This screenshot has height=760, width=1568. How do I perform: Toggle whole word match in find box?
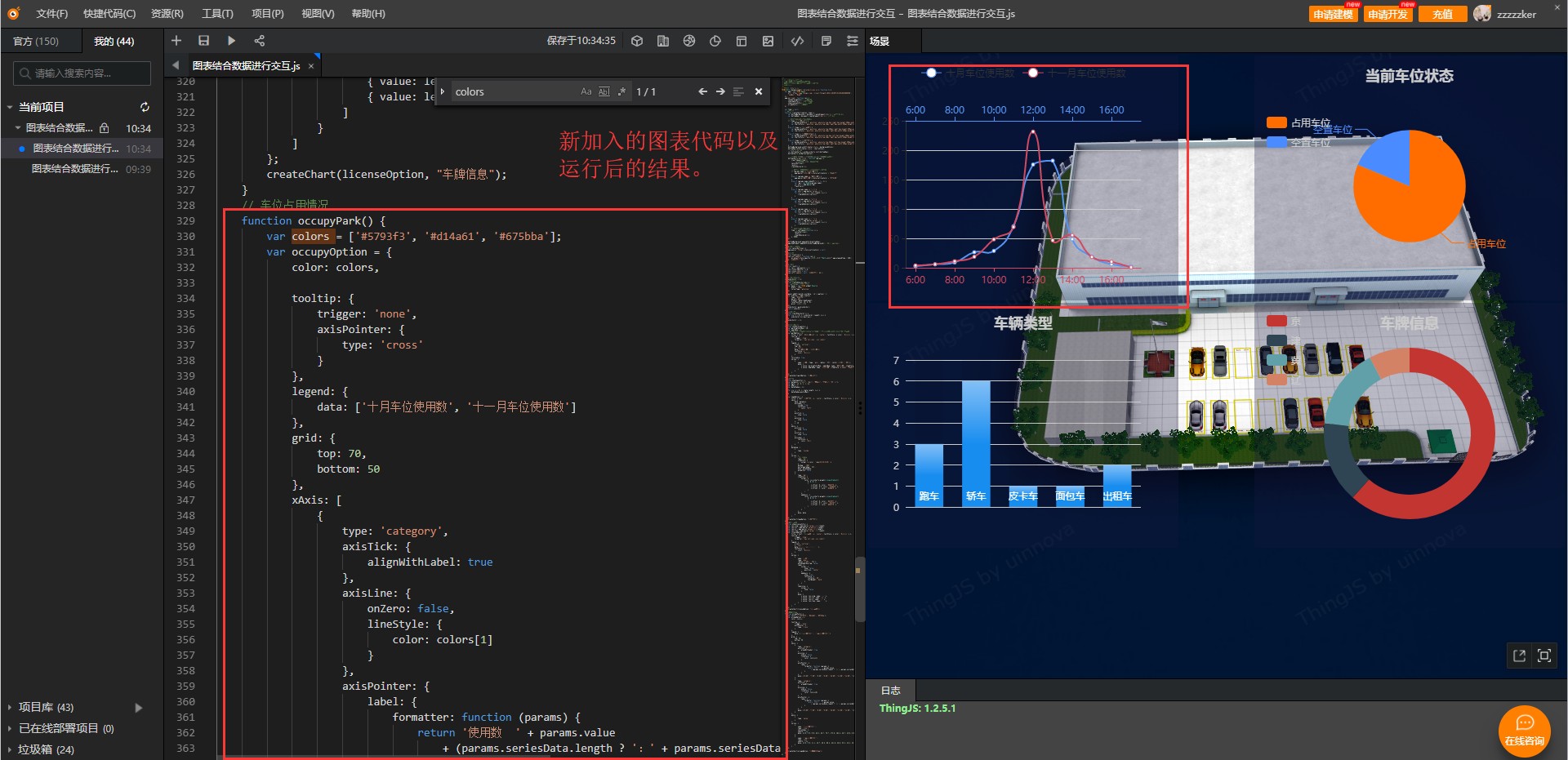[x=604, y=91]
